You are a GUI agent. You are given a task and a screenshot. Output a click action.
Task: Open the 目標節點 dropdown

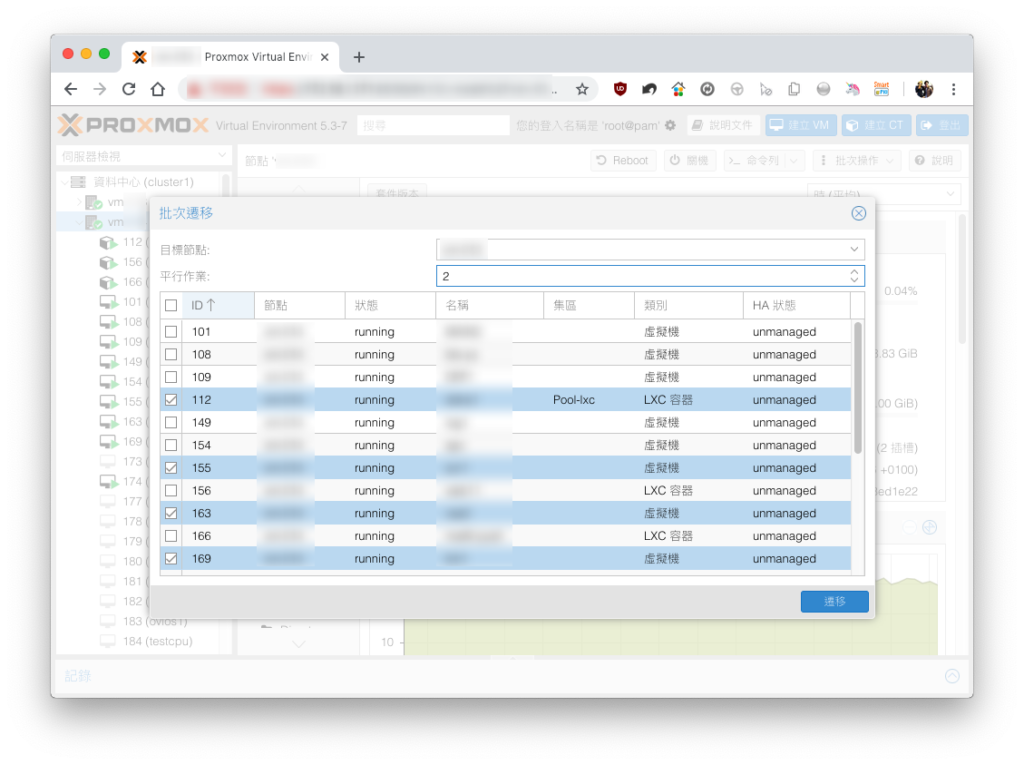pyautogui.click(x=854, y=250)
